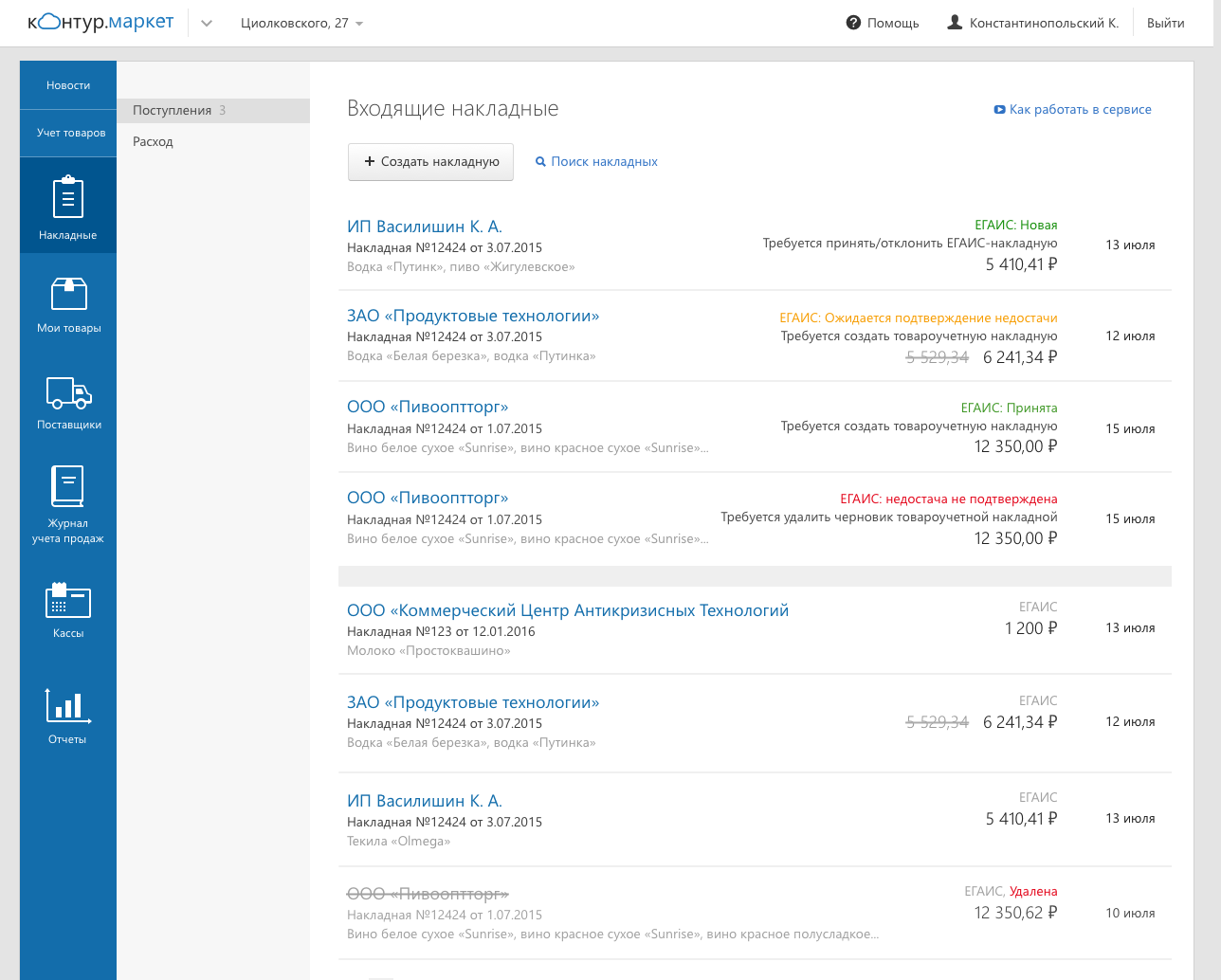Open Мои товары box icon
1221x980 pixels.
coord(68,294)
